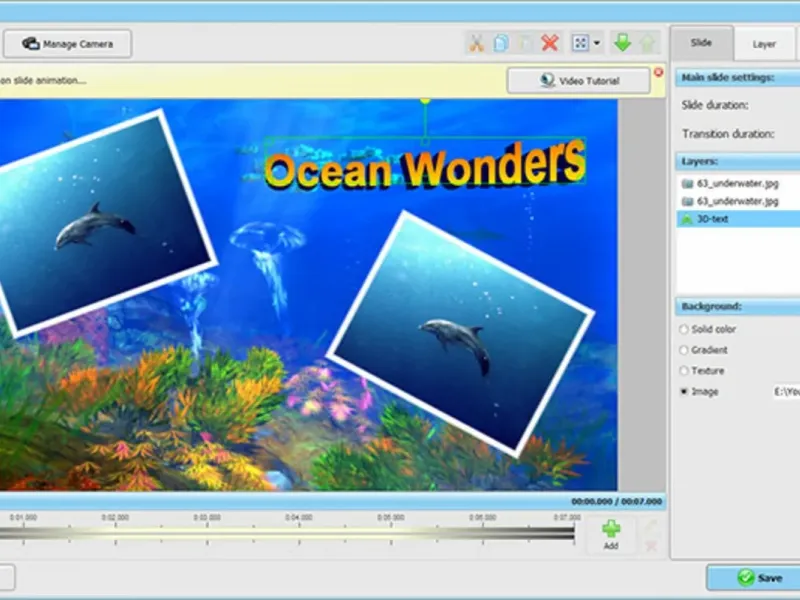Close the yellow hint bar
Image resolution: width=800 pixels, height=600 pixels.
pos(658,72)
